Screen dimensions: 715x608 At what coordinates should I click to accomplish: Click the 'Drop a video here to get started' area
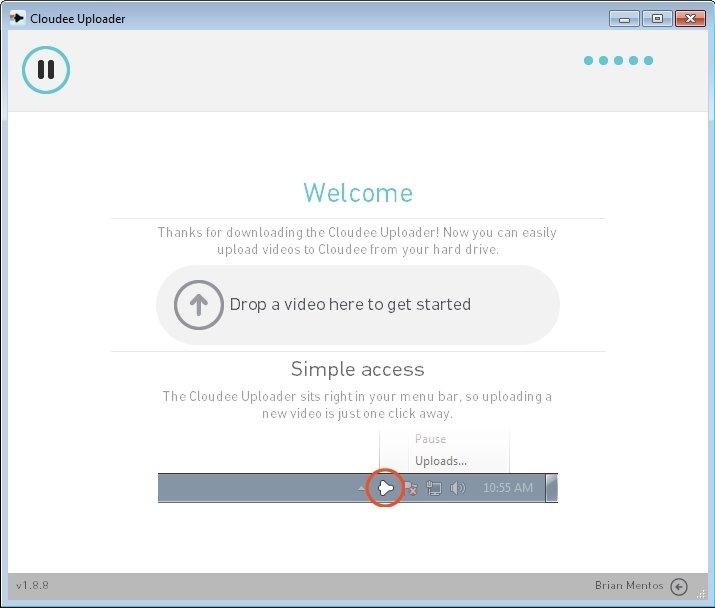click(358, 305)
